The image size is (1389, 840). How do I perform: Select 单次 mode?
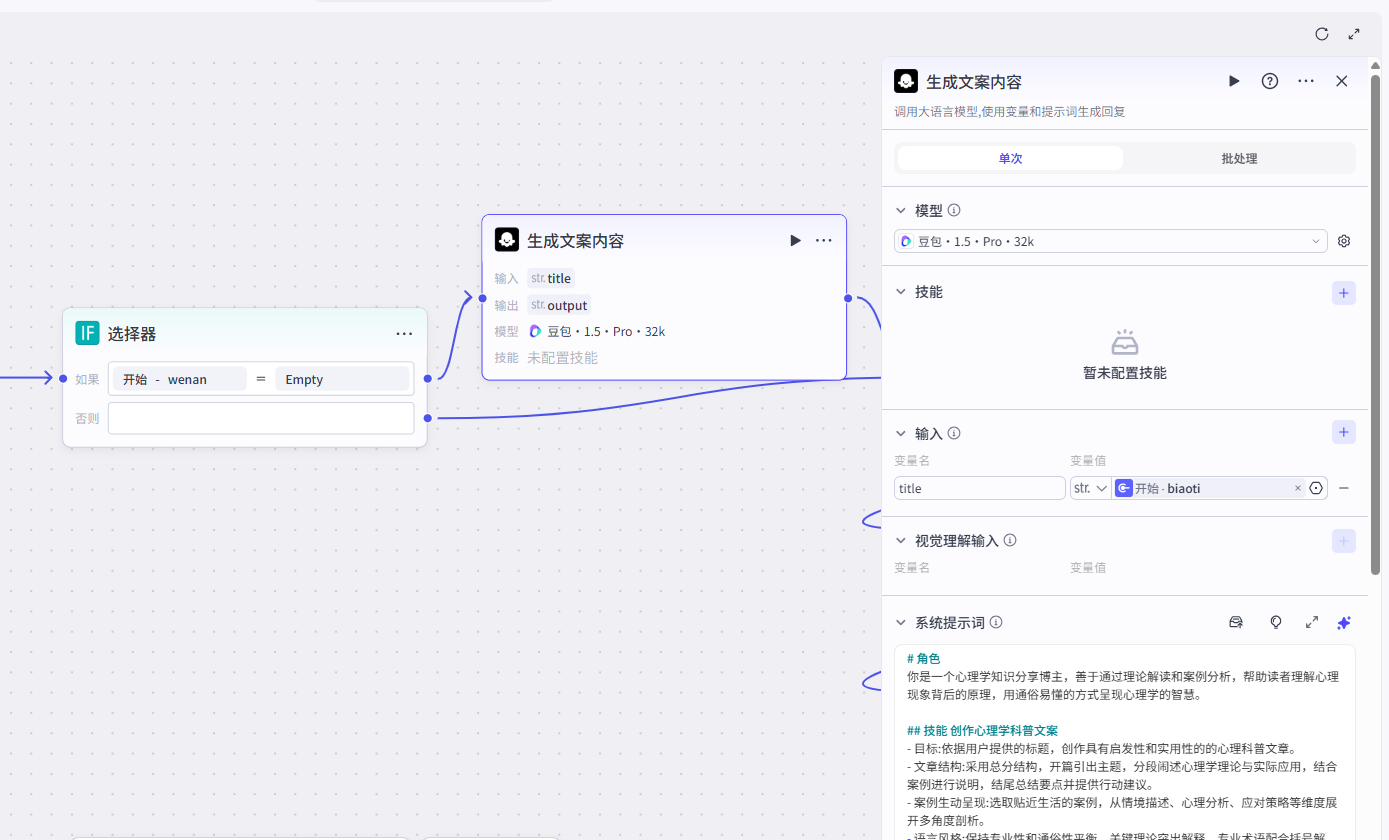click(1010, 158)
